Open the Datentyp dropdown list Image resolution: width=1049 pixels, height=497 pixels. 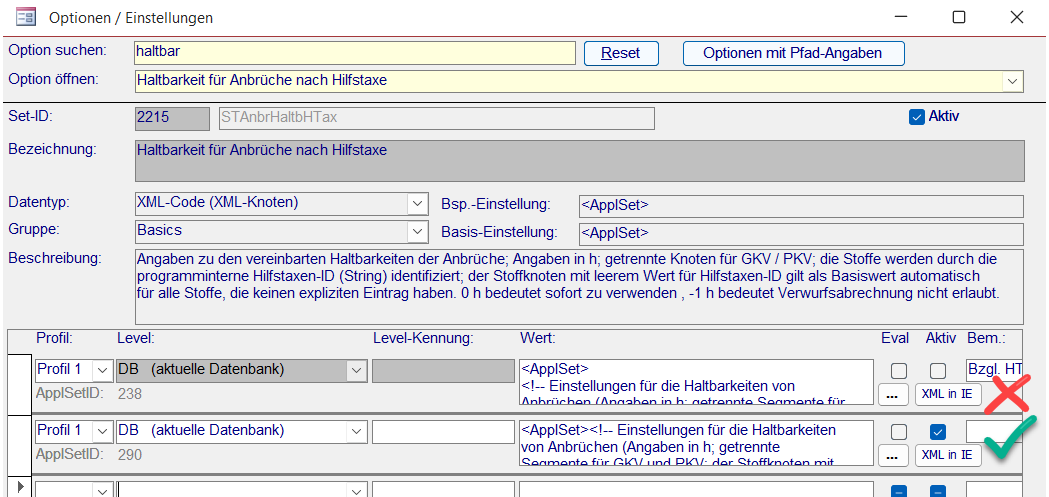click(x=417, y=204)
